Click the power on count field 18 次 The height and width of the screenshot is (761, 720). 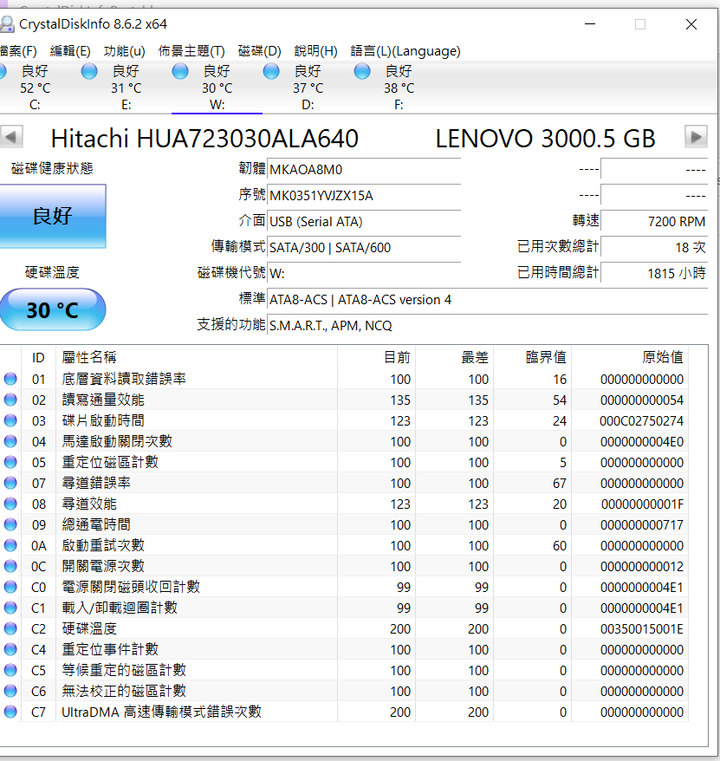pyautogui.click(x=654, y=248)
